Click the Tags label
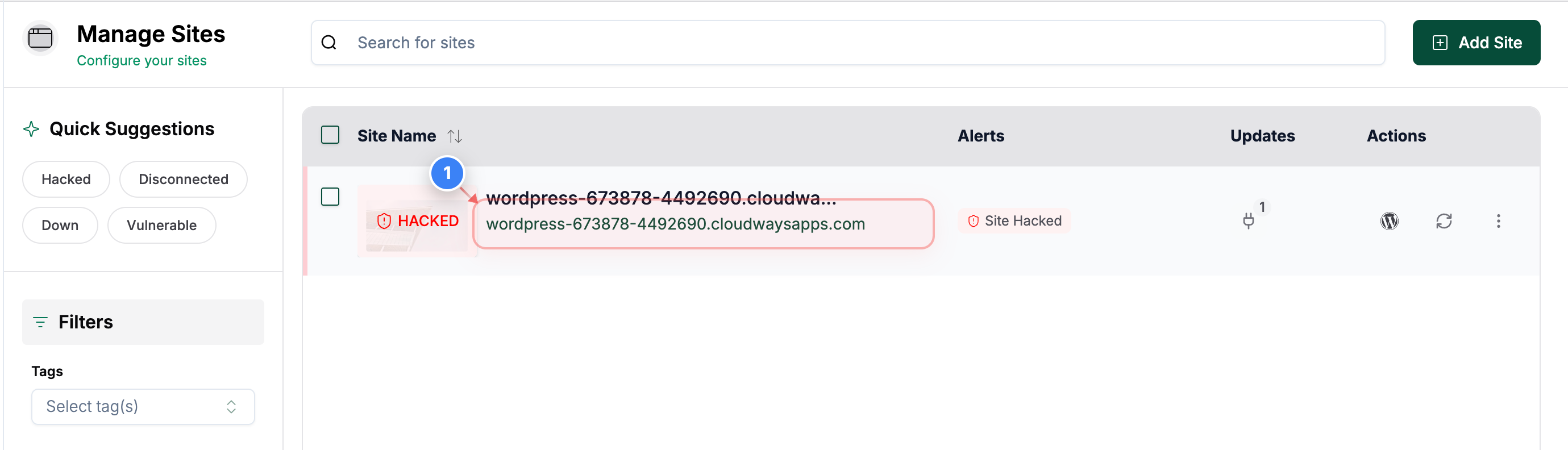1568x450 pixels. pos(47,372)
